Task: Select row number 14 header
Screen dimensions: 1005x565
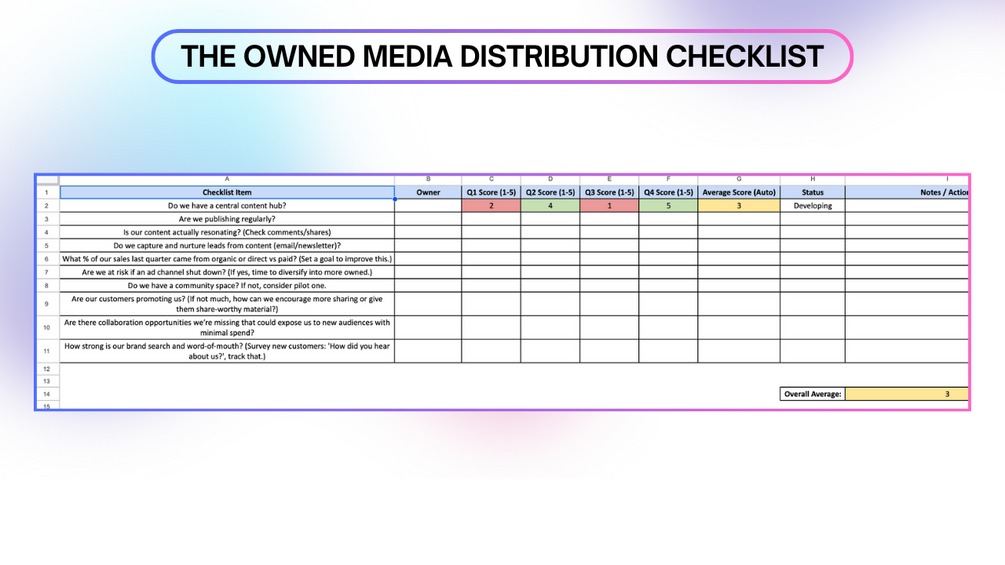Action: pyautogui.click(x=47, y=394)
